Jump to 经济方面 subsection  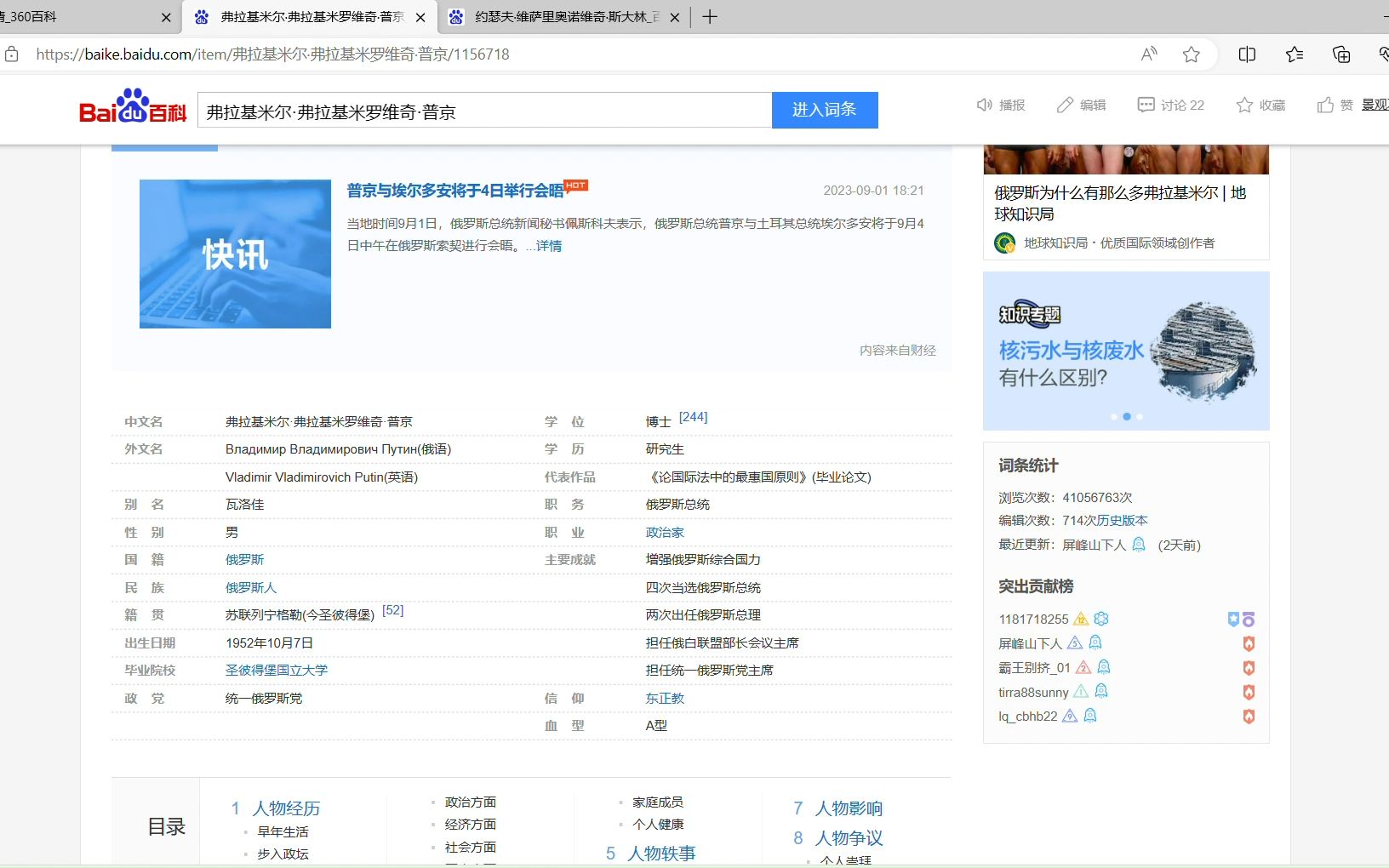471,825
